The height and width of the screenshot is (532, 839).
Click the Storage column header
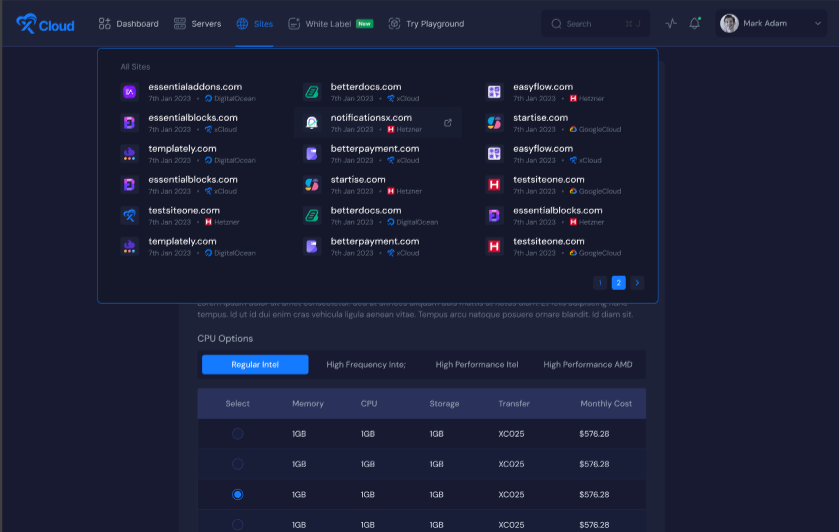click(444, 404)
